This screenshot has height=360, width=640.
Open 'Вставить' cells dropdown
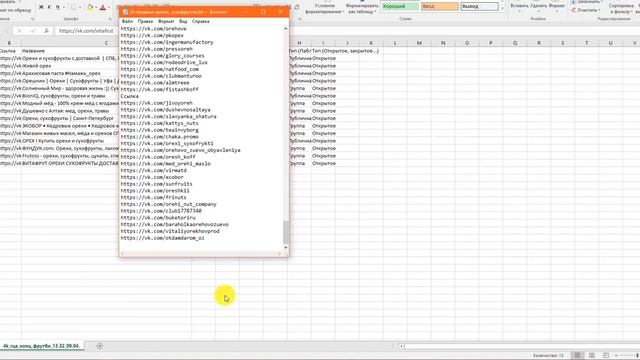519,7
